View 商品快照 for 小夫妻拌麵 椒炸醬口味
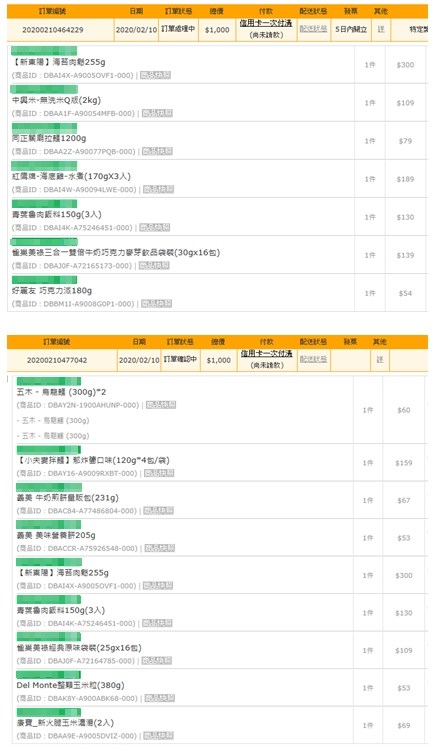This screenshot has height=749, width=432. click(x=159, y=473)
